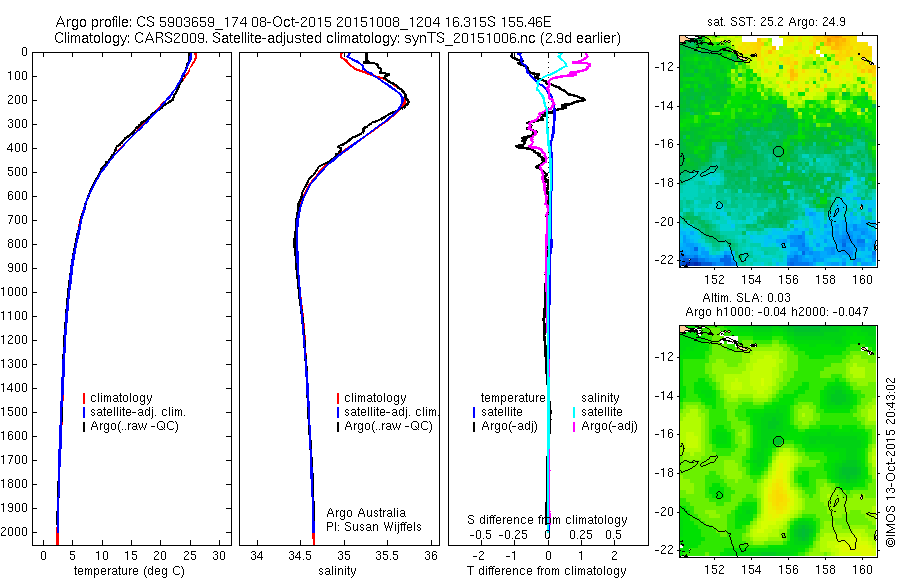Image resolution: width=900 pixels, height=580 pixels.
Task: Click the 'sat. SST: 25.2 Argo: 24.9' heading
Action: pyautogui.click(x=776, y=22)
